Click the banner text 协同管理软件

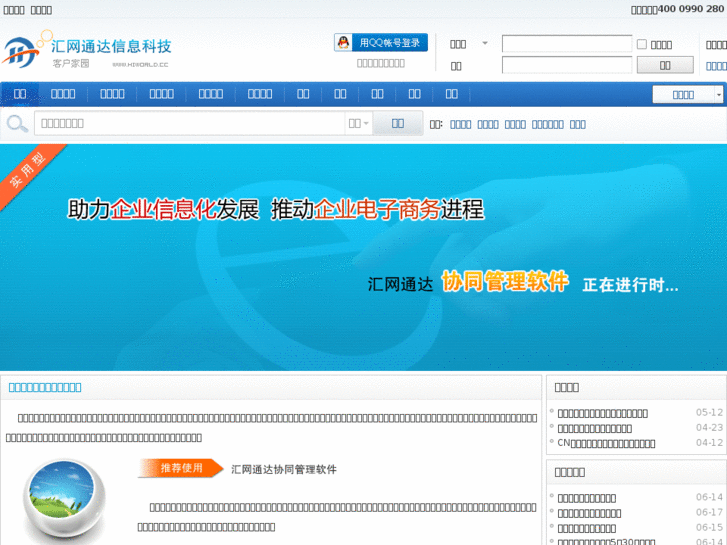pyautogui.click(x=504, y=282)
